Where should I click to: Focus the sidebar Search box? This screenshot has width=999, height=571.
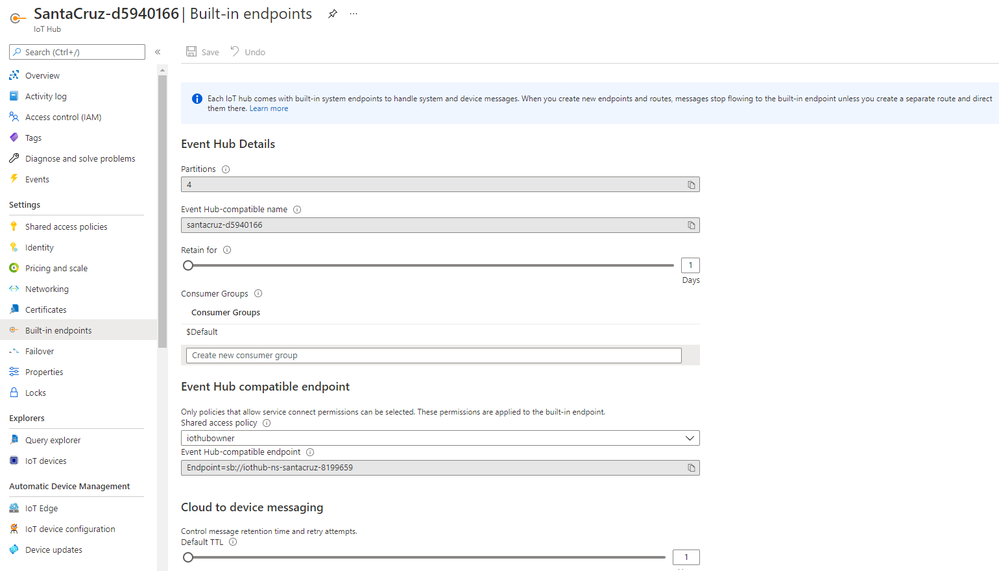click(x=76, y=52)
